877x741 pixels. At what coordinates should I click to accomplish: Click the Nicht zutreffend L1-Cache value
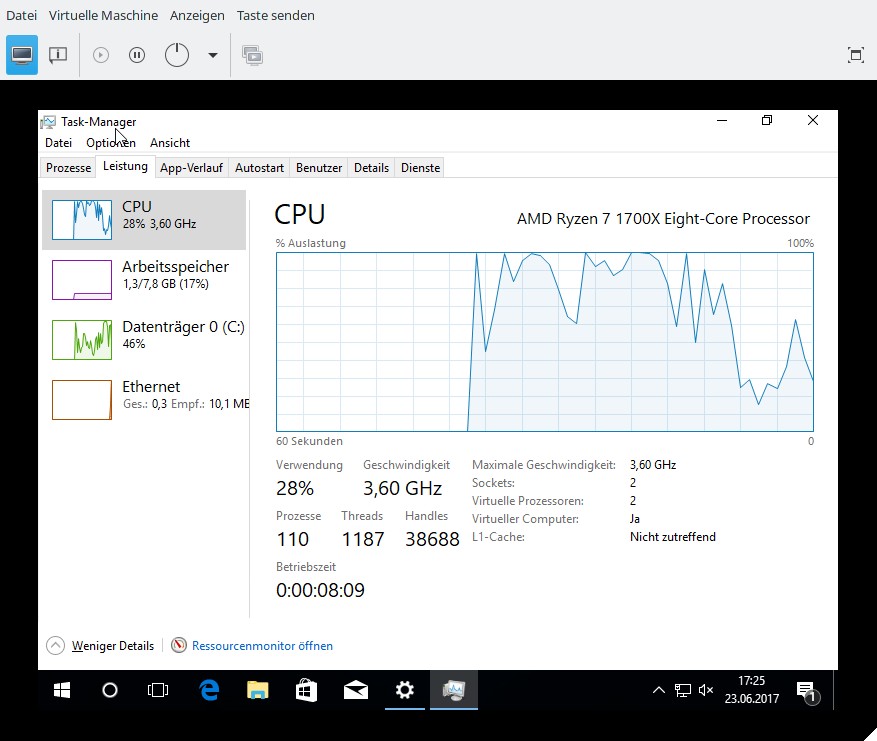pyautogui.click(x=672, y=537)
